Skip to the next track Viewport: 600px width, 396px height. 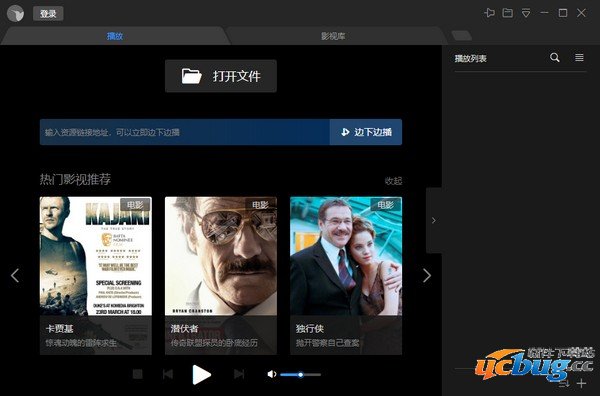tap(239, 374)
